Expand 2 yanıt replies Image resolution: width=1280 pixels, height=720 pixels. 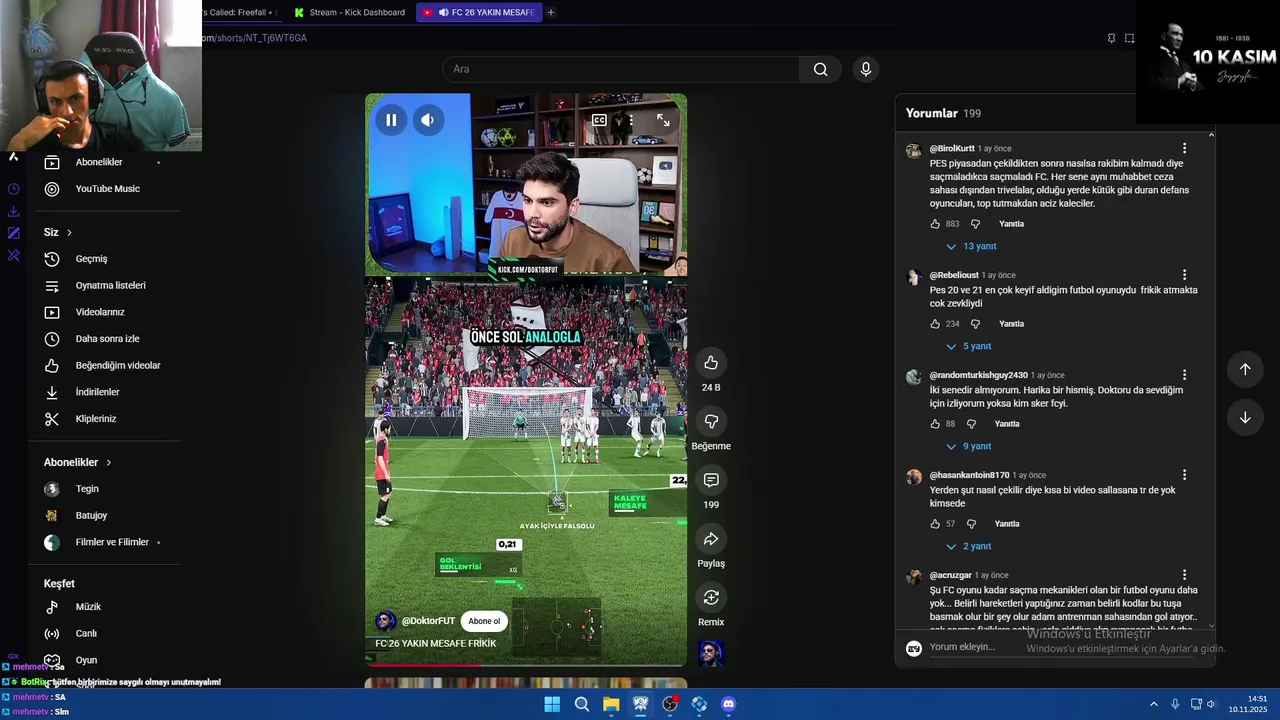(968, 546)
